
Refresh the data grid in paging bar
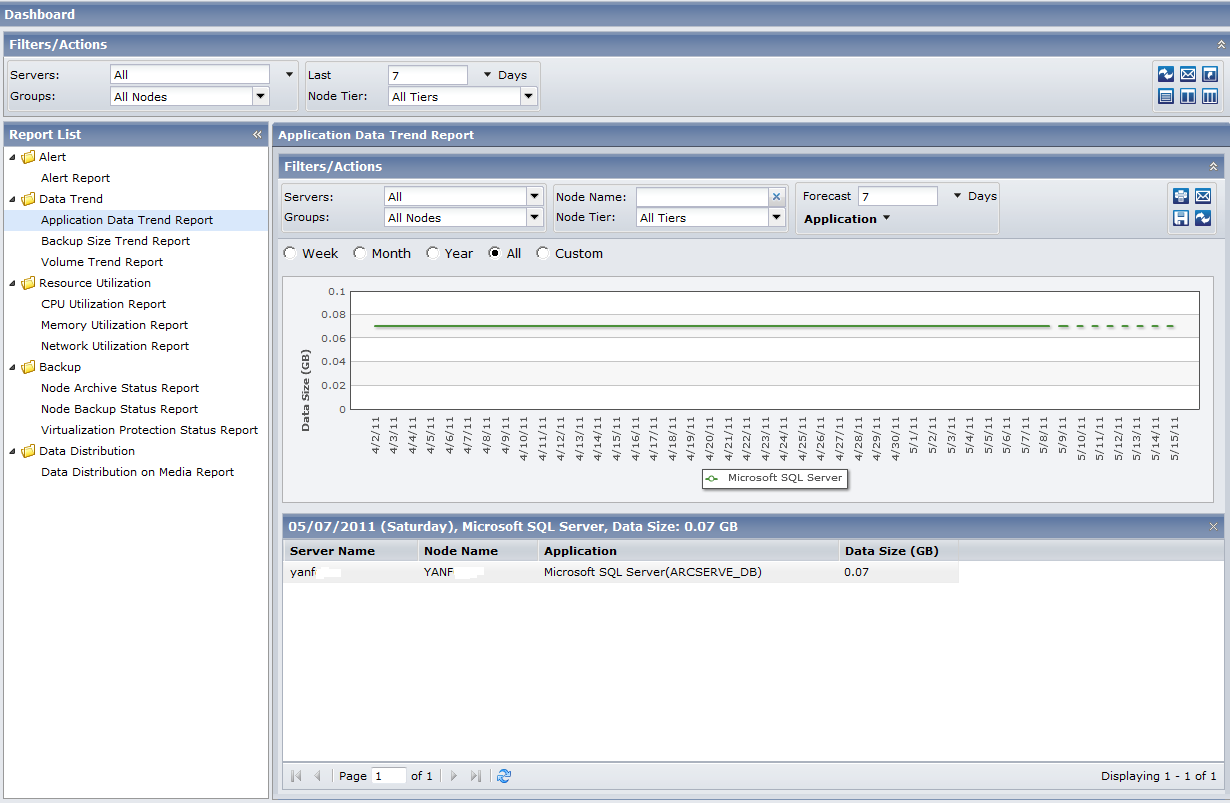[504, 776]
